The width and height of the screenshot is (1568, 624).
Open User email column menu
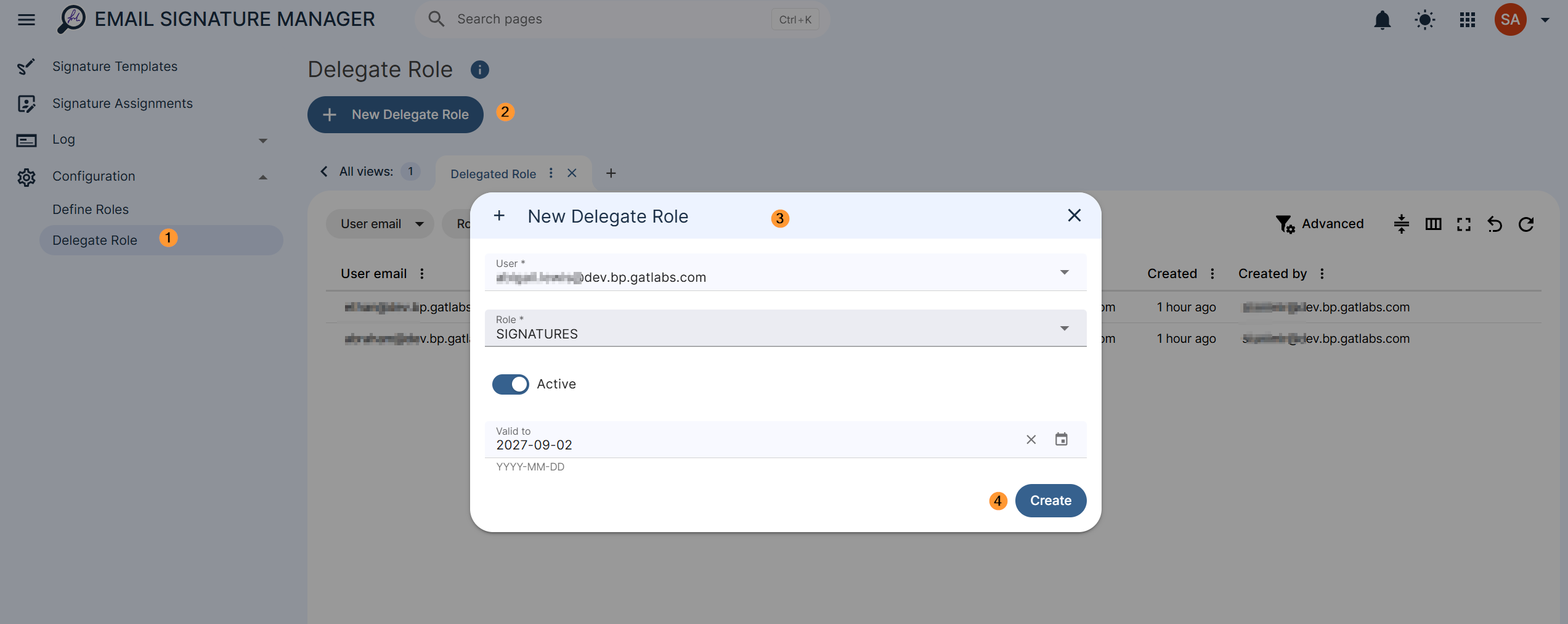pyautogui.click(x=422, y=273)
